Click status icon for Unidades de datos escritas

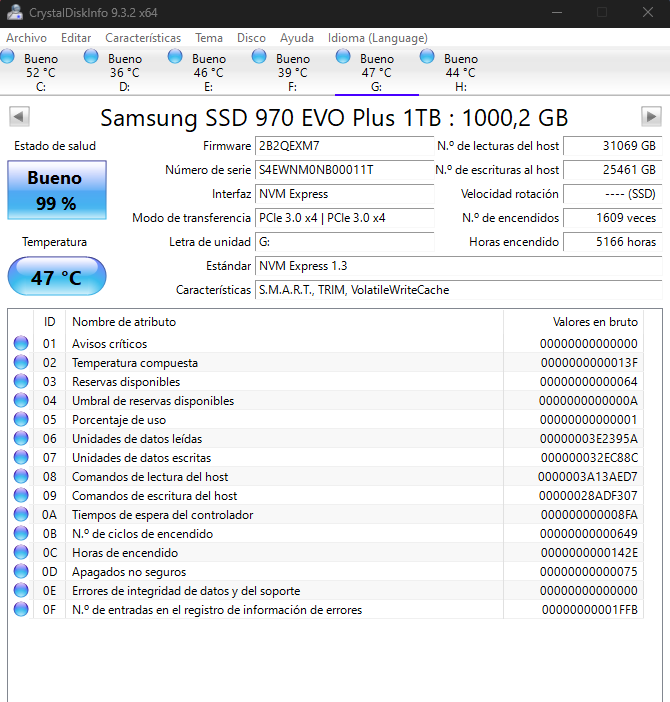click(x=21, y=458)
